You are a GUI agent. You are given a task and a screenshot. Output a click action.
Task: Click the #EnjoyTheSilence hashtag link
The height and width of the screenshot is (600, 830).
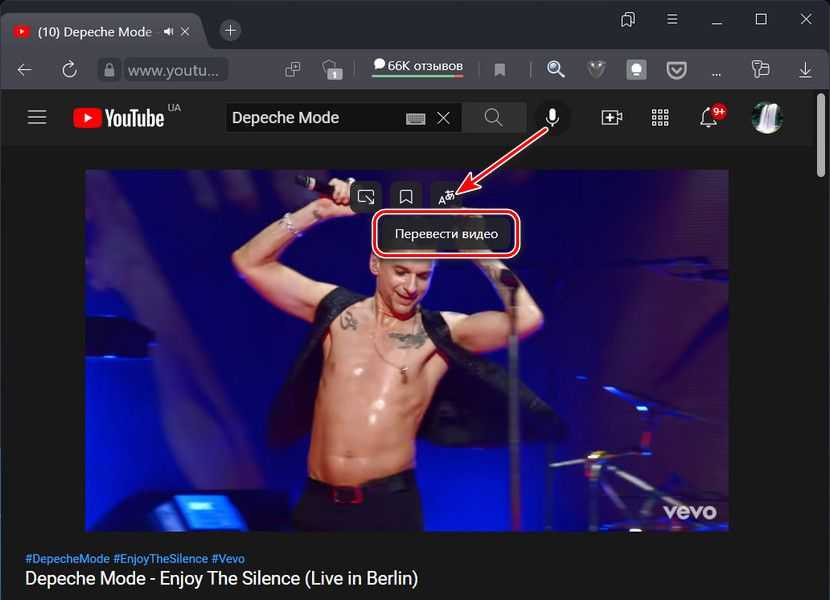[160, 558]
